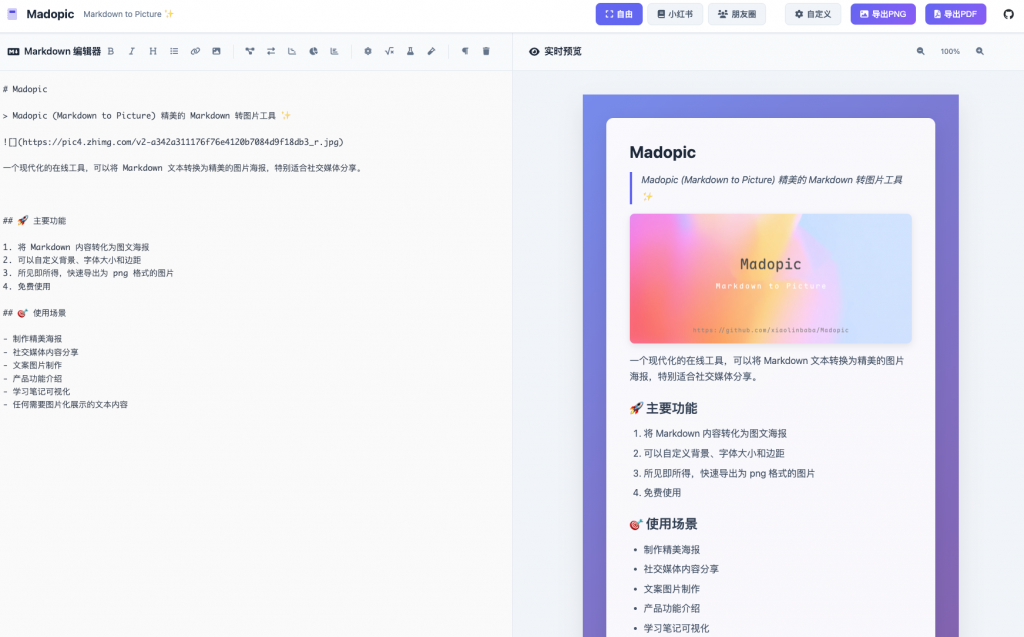Screen dimensions: 1024x637
Task: Select the 自由 layout mode
Action: (618, 14)
